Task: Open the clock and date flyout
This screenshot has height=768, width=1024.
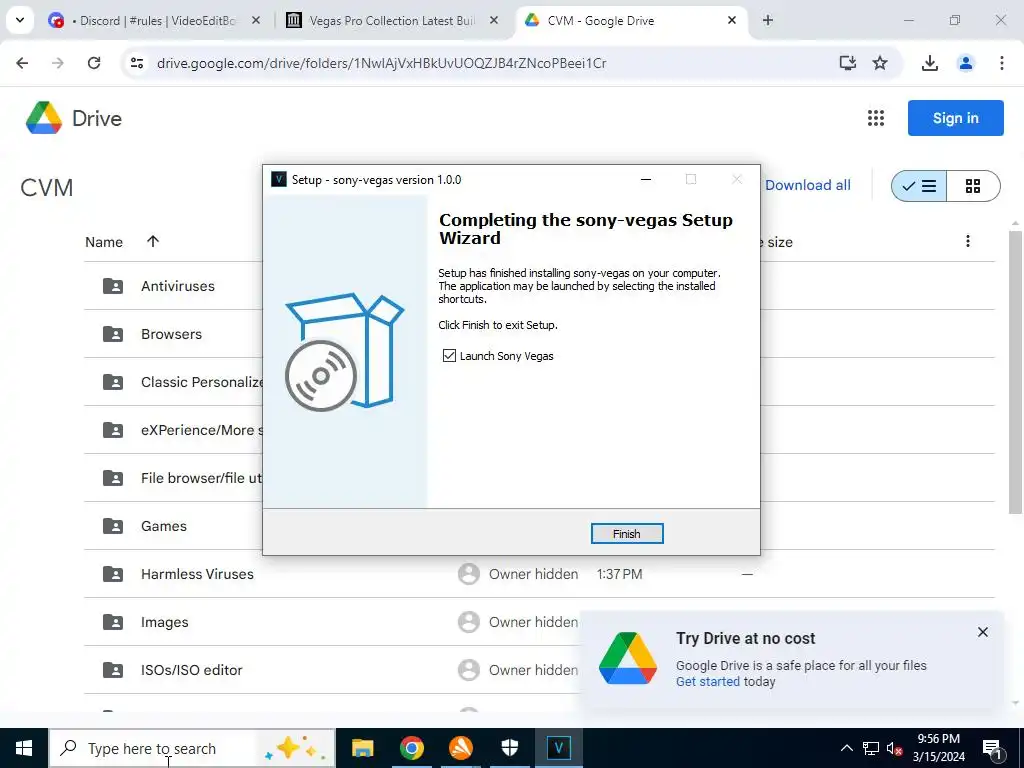Action: click(x=938, y=748)
